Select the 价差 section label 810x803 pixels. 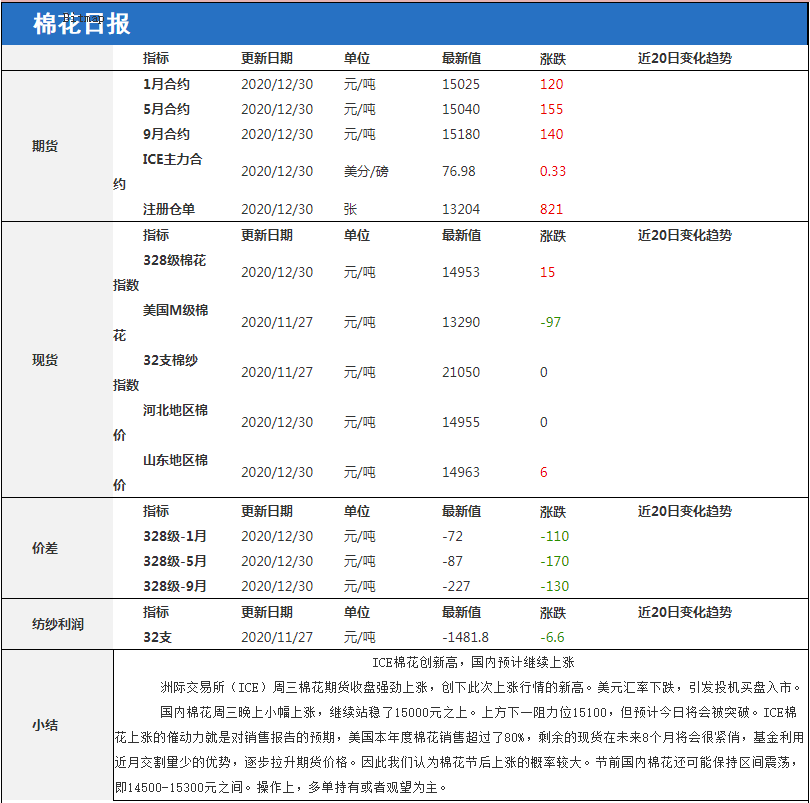point(45,548)
